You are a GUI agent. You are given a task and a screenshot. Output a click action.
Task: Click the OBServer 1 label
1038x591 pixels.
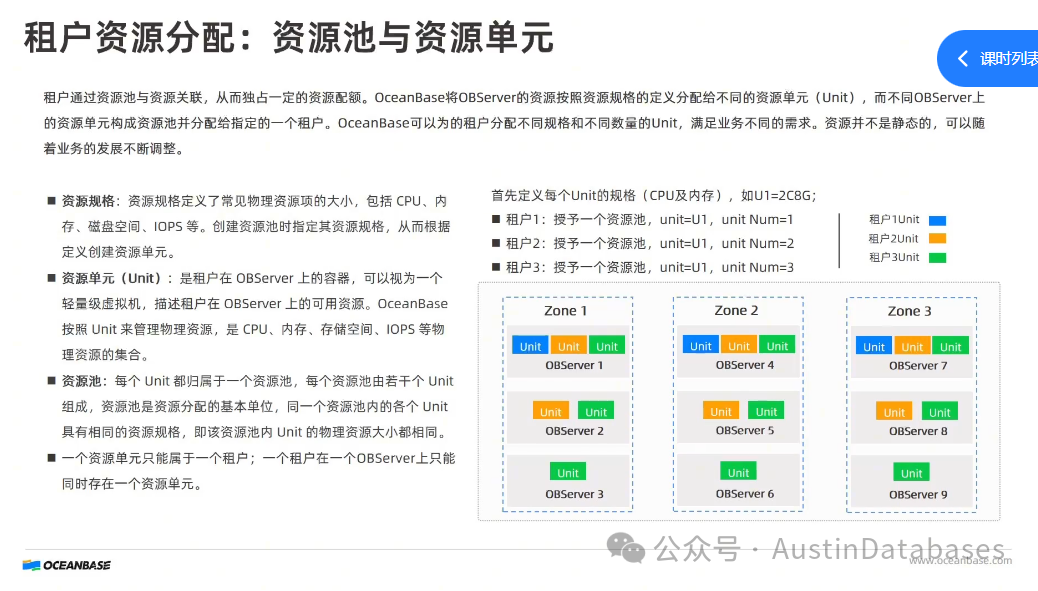tap(574, 365)
